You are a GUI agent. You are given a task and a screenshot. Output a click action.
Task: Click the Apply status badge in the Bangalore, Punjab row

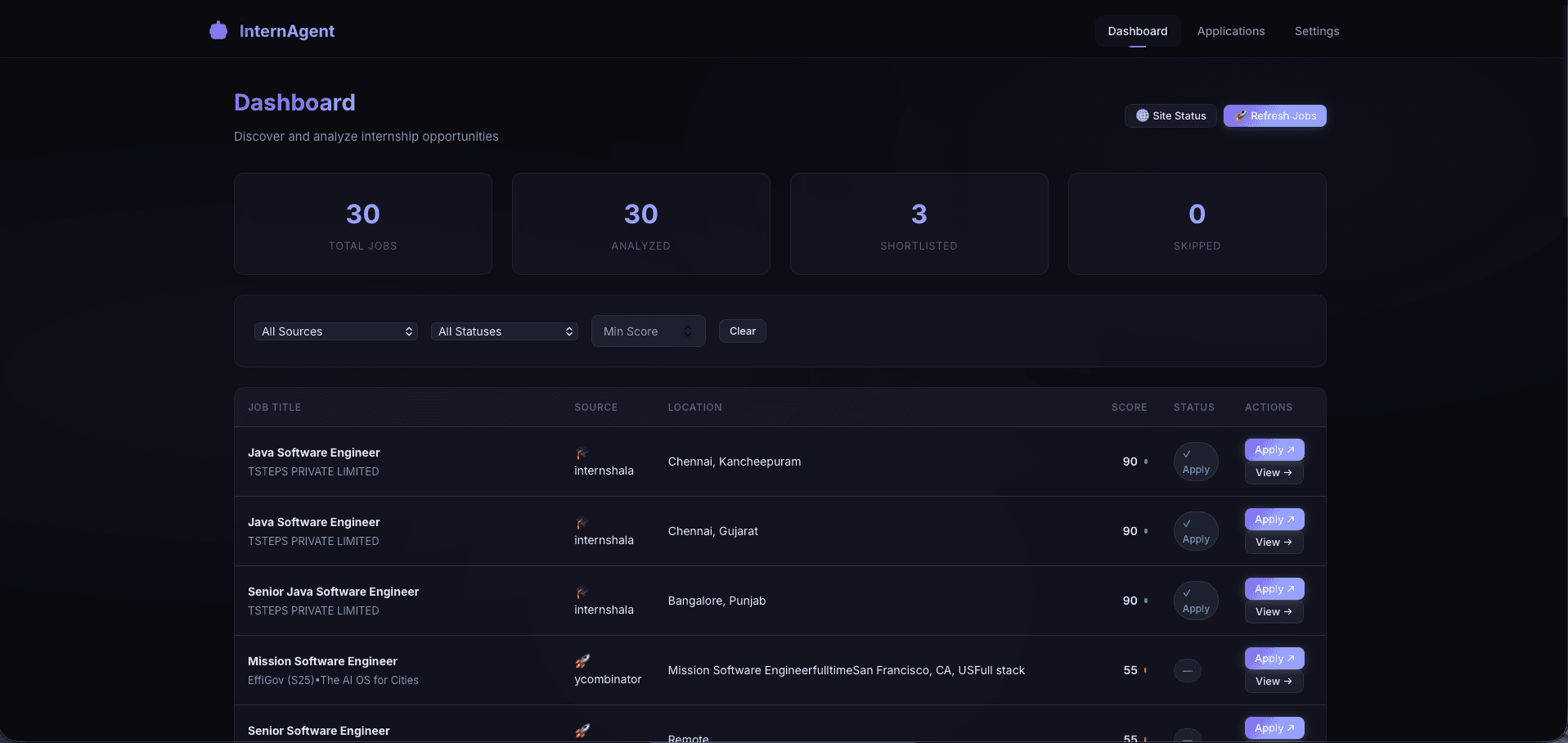tap(1196, 601)
